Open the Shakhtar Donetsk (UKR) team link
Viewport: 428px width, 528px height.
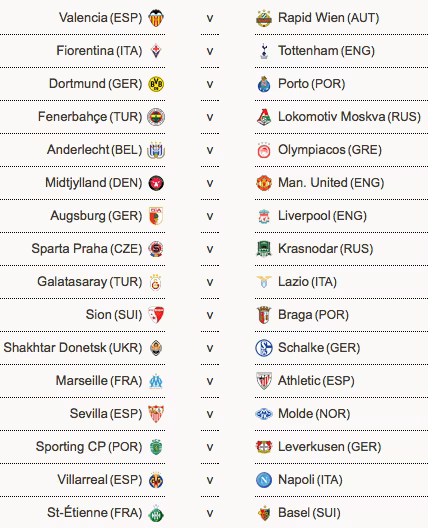click(x=73, y=348)
